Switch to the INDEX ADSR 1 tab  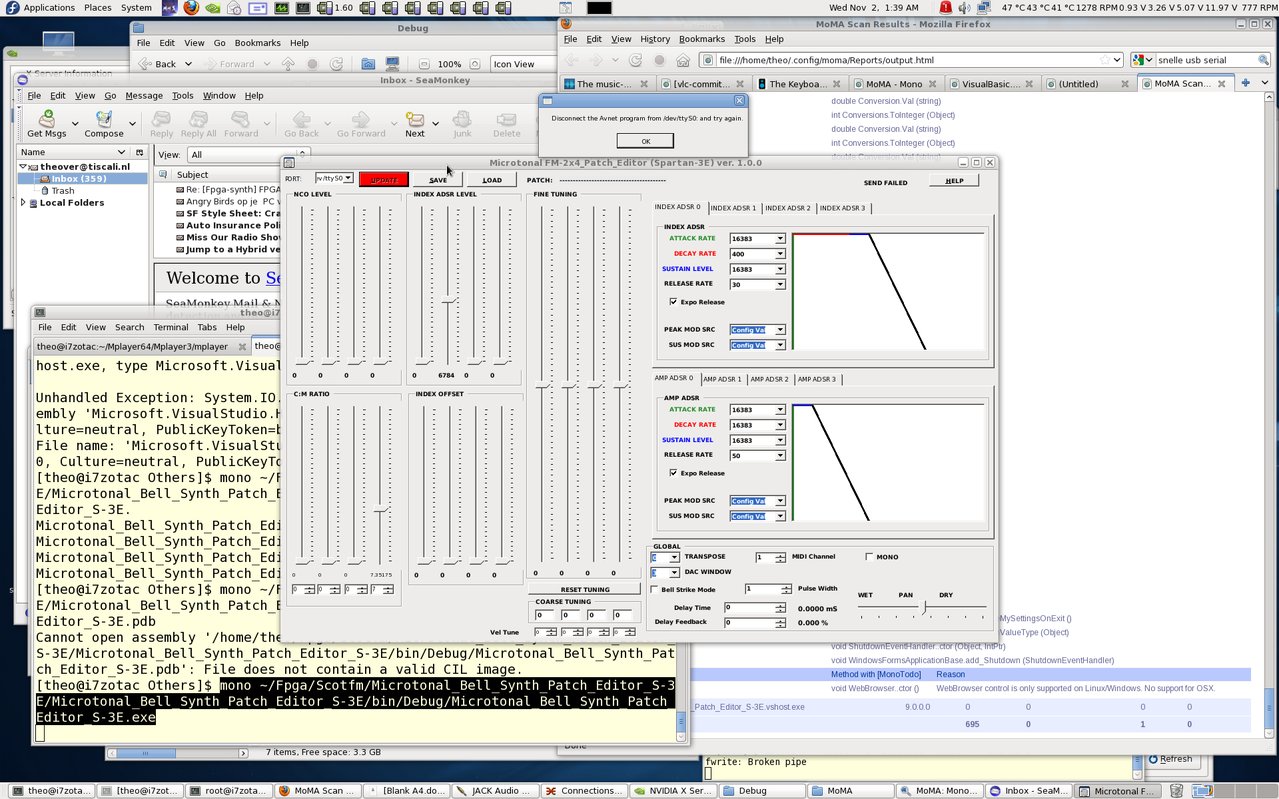tap(733, 208)
